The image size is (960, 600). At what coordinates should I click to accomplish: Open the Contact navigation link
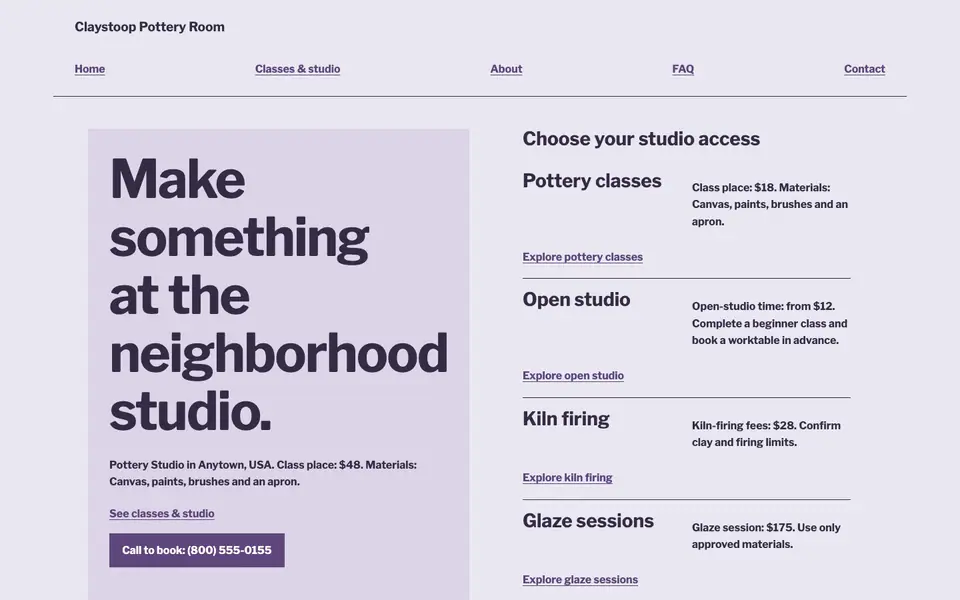[x=864, y=69]
